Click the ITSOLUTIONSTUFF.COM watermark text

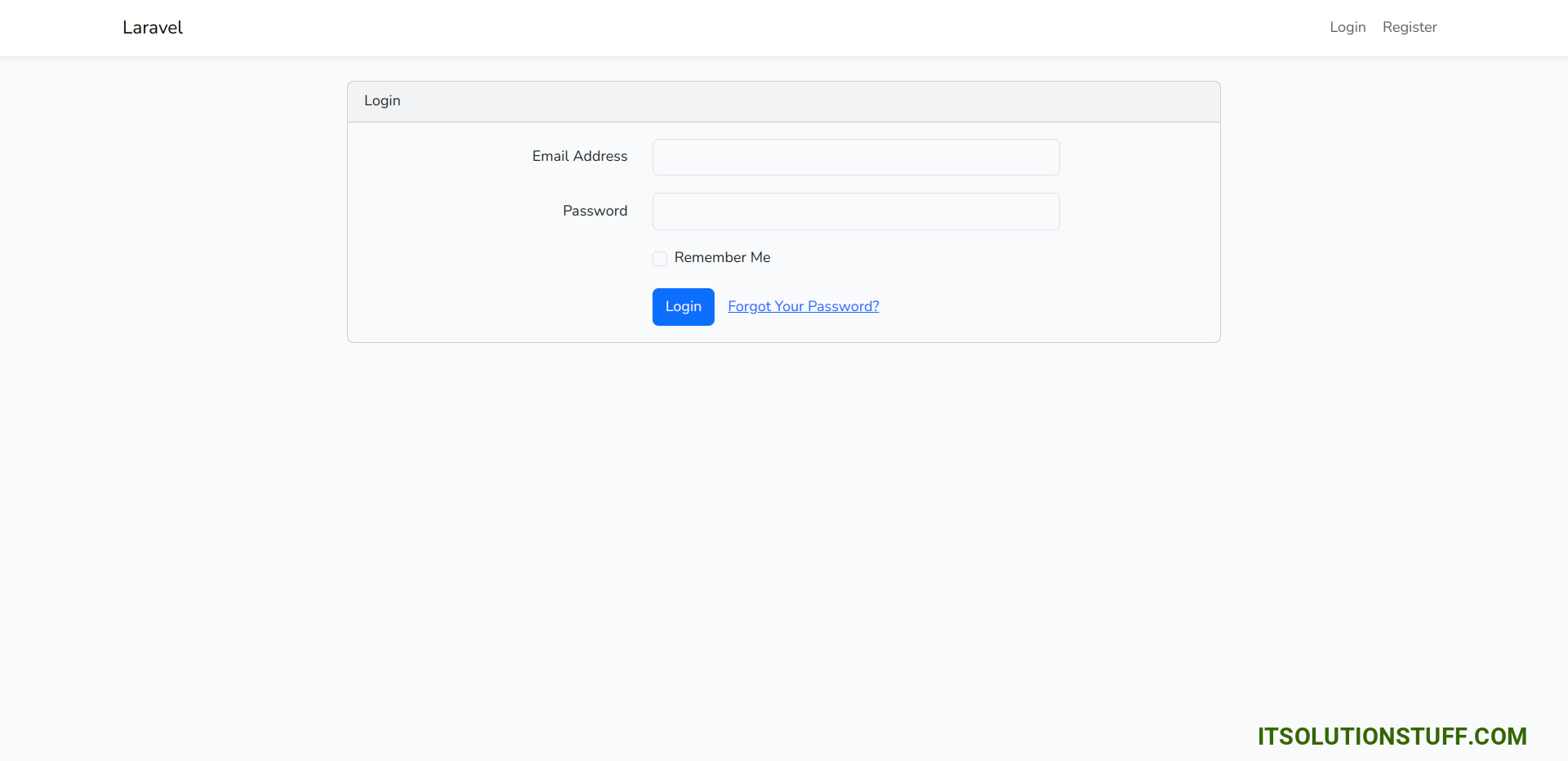pyautogui.click(x=1392, y=737)
